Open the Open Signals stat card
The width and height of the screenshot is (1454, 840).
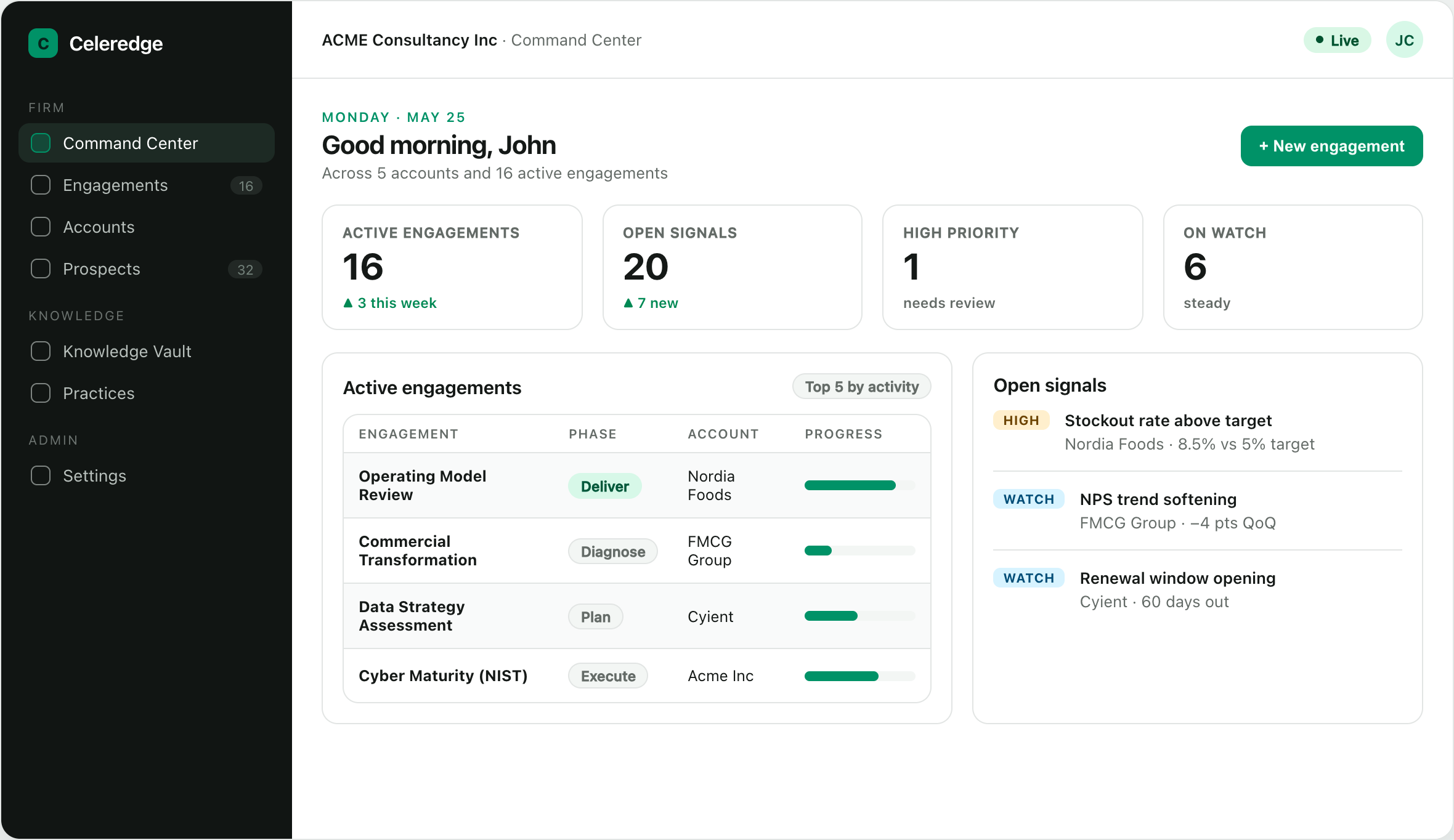point(733,267)
